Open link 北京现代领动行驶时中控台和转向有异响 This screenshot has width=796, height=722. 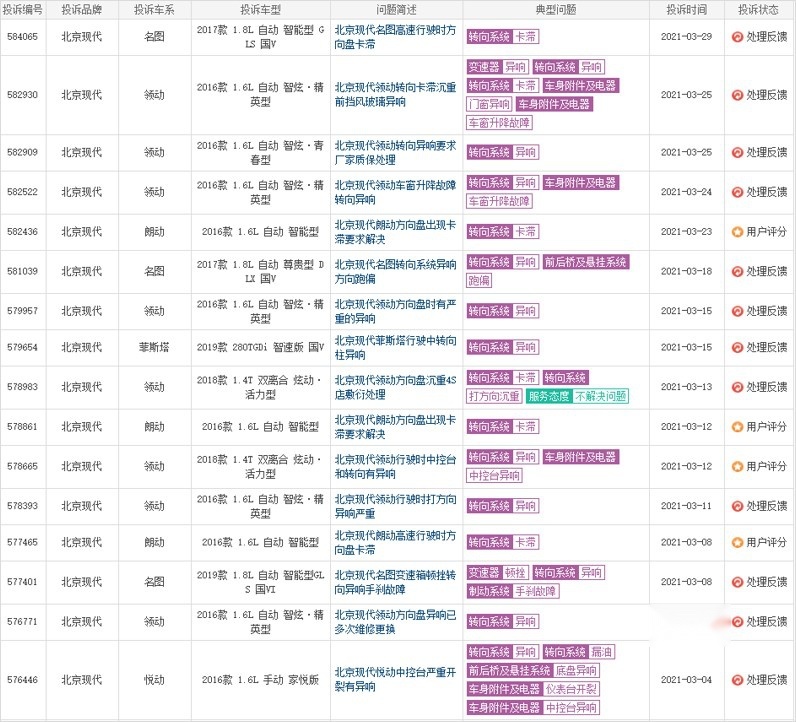[x=395, y=466]
